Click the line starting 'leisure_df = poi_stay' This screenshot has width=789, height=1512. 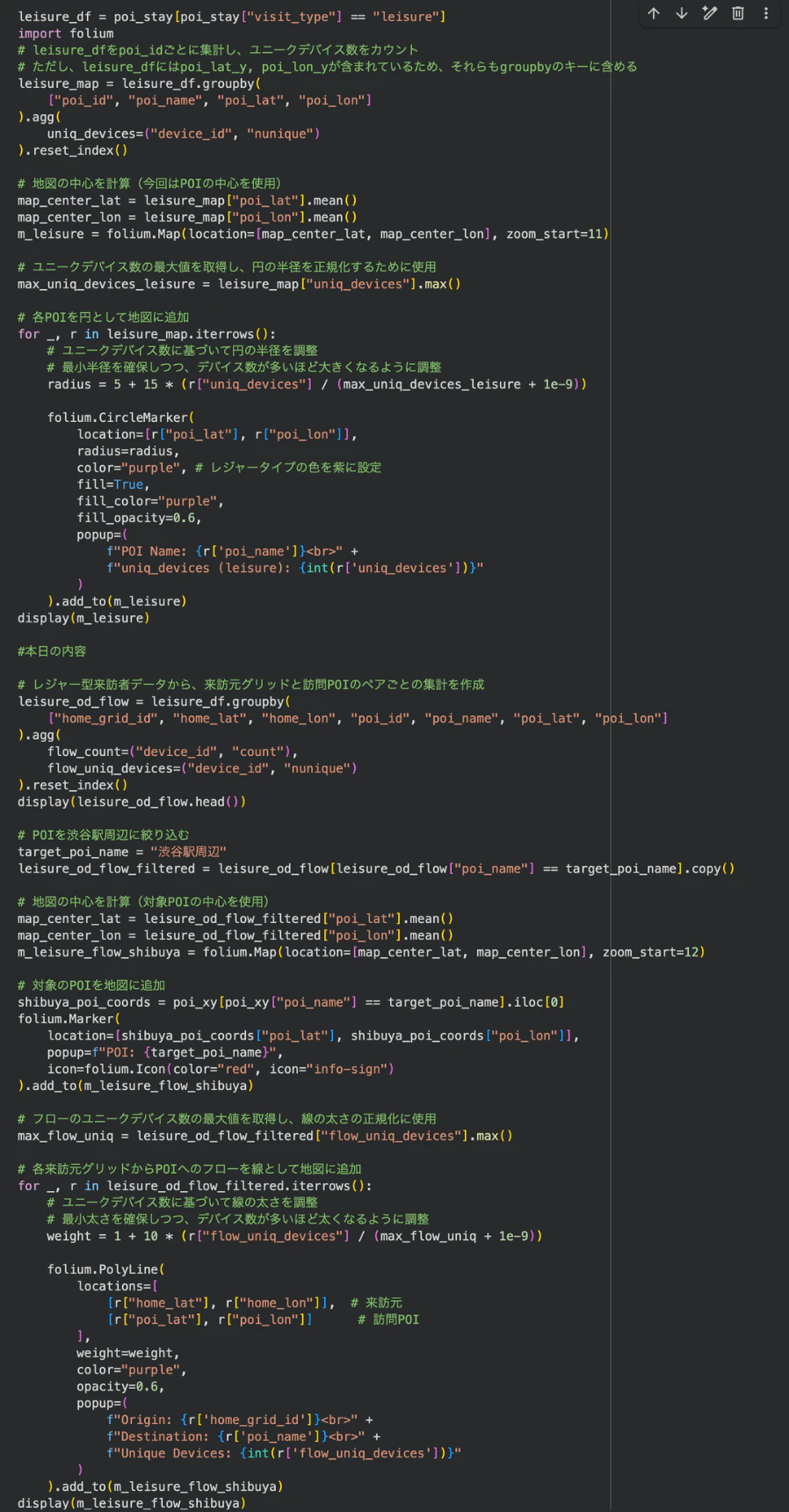point(232,17)
